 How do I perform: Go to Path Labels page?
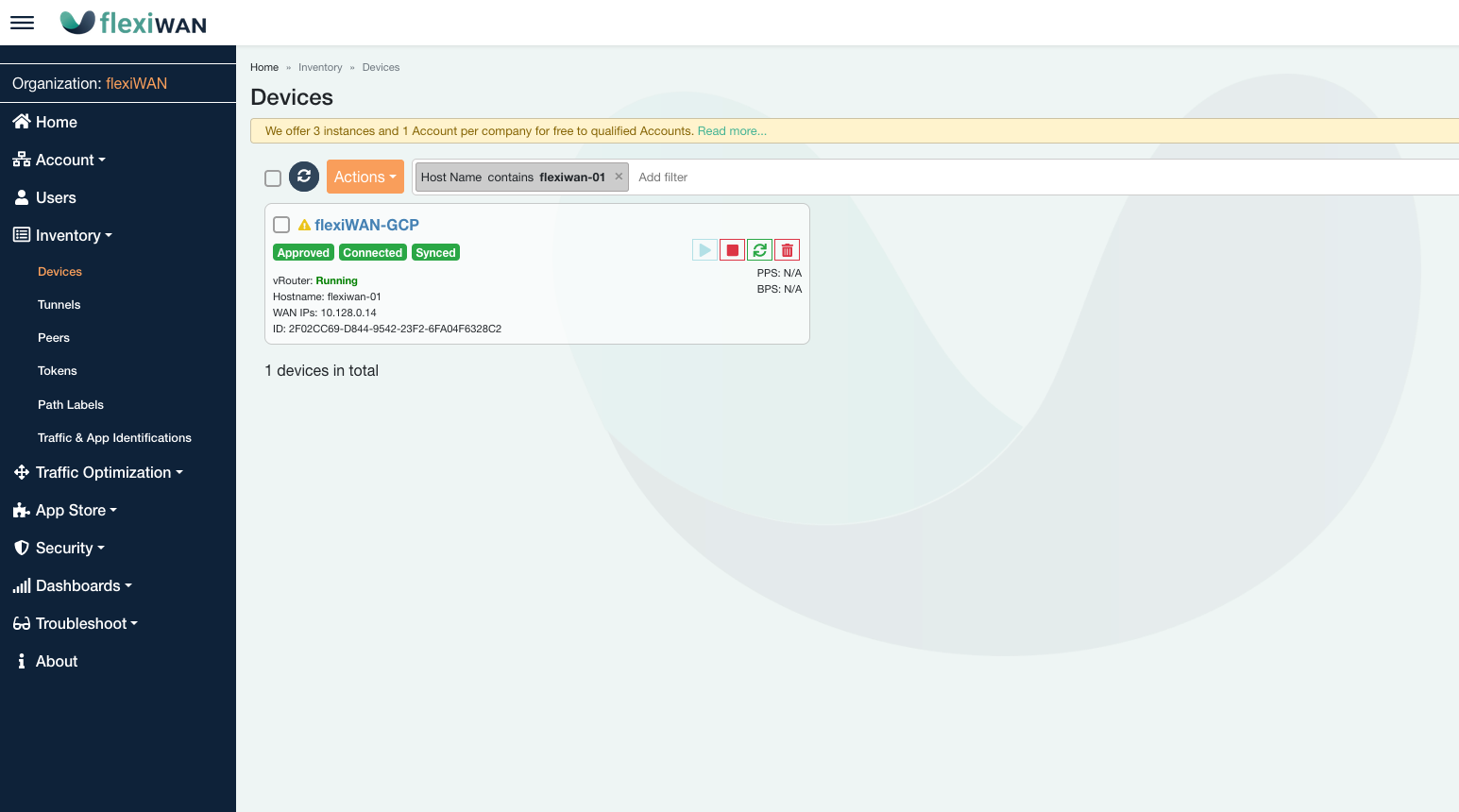pos(71,405)
